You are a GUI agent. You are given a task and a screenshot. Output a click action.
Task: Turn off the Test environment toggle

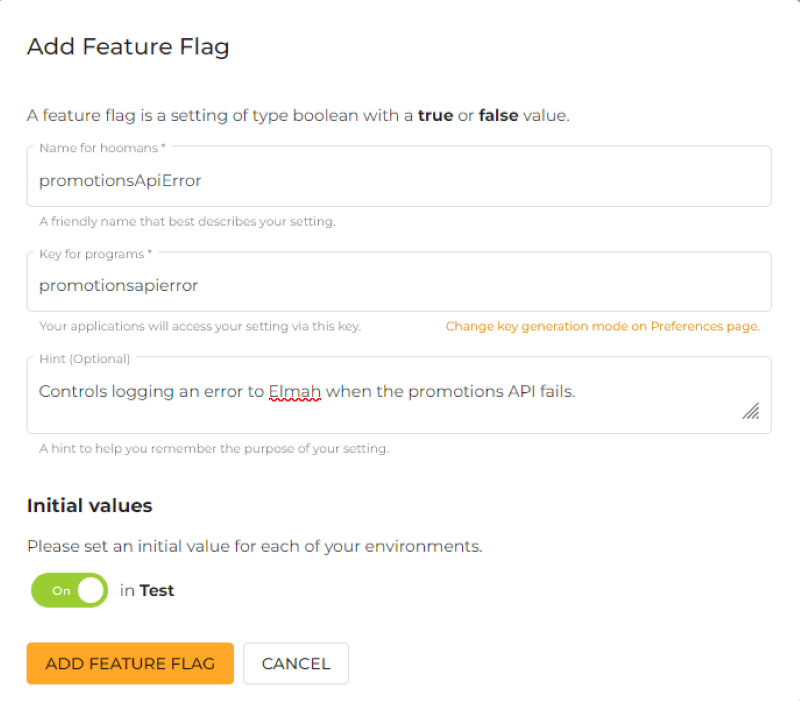pyautogui.click(x=69, y=590)
